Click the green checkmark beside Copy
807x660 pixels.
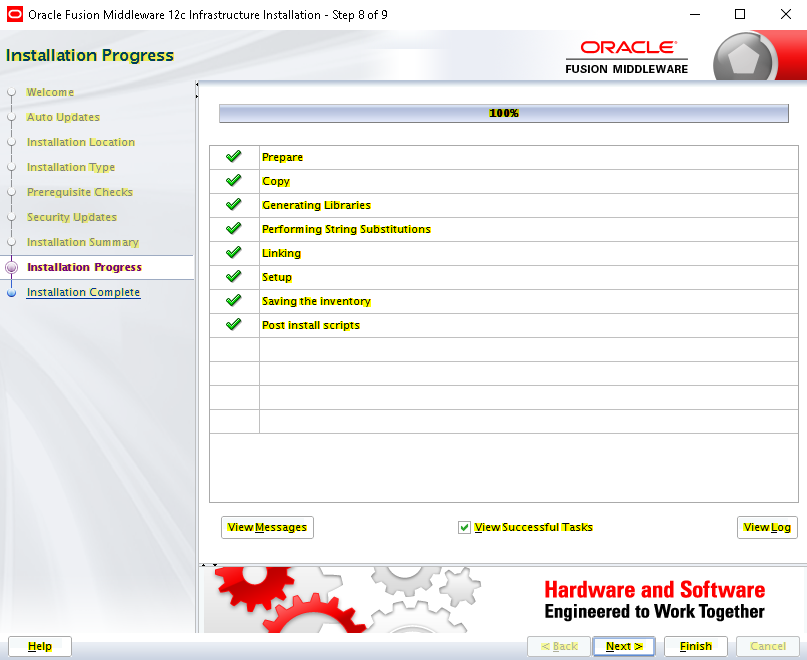(234, 180)
